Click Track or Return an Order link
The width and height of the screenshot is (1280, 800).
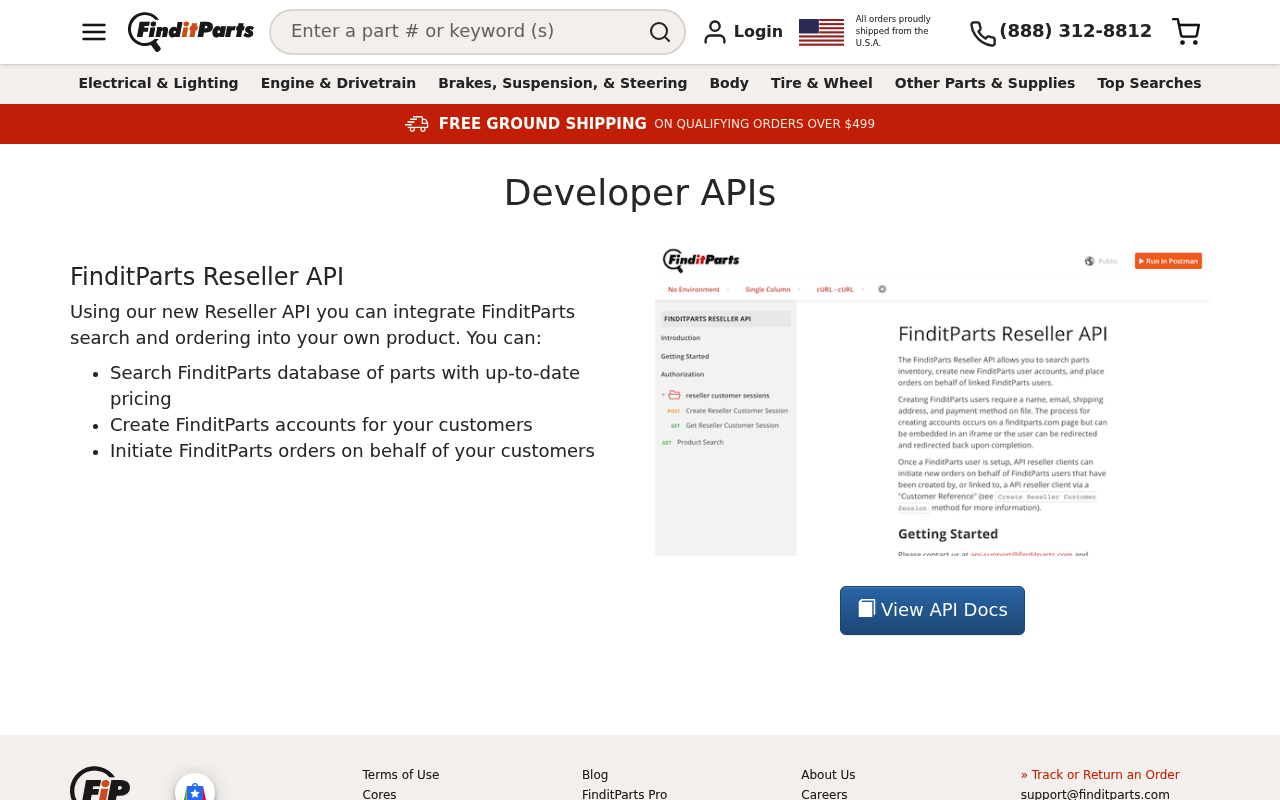pos(1100,775)
